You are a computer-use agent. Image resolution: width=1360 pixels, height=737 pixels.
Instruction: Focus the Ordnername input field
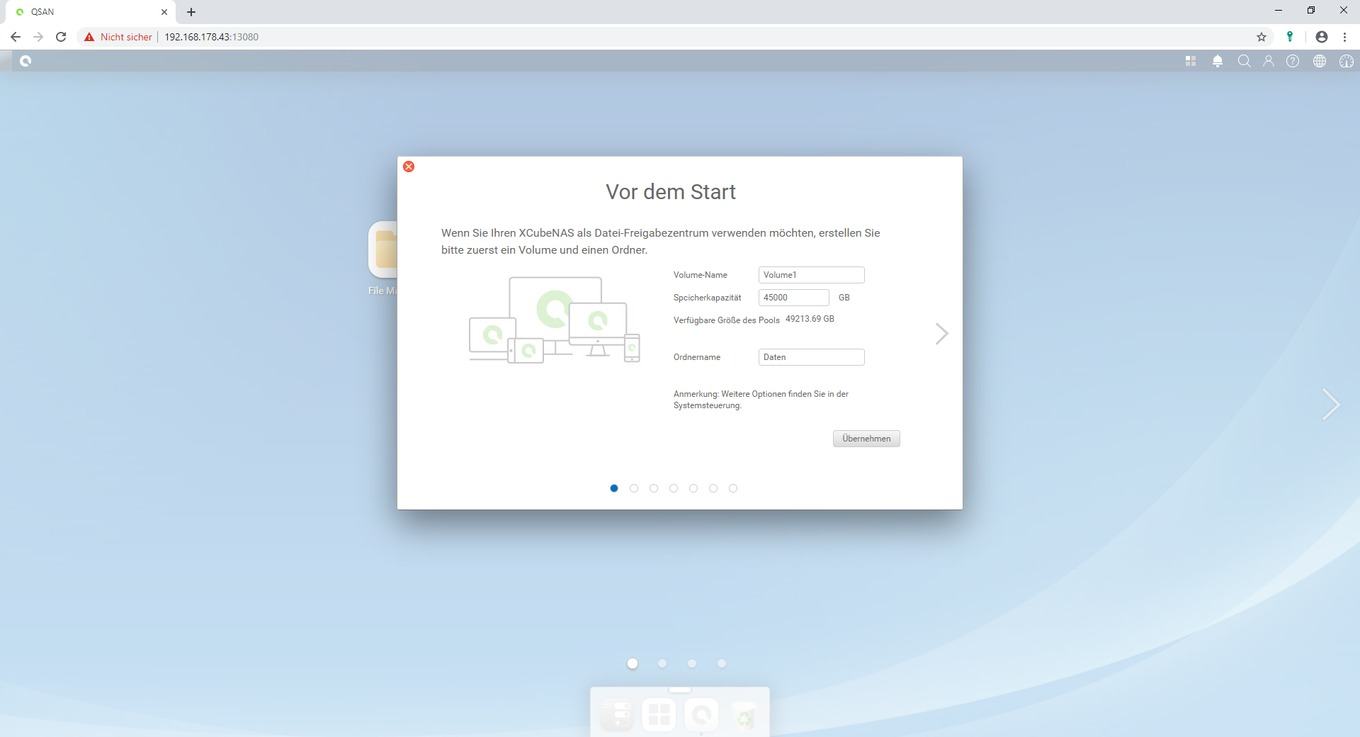pyautogui.click(x=811, y=357)
